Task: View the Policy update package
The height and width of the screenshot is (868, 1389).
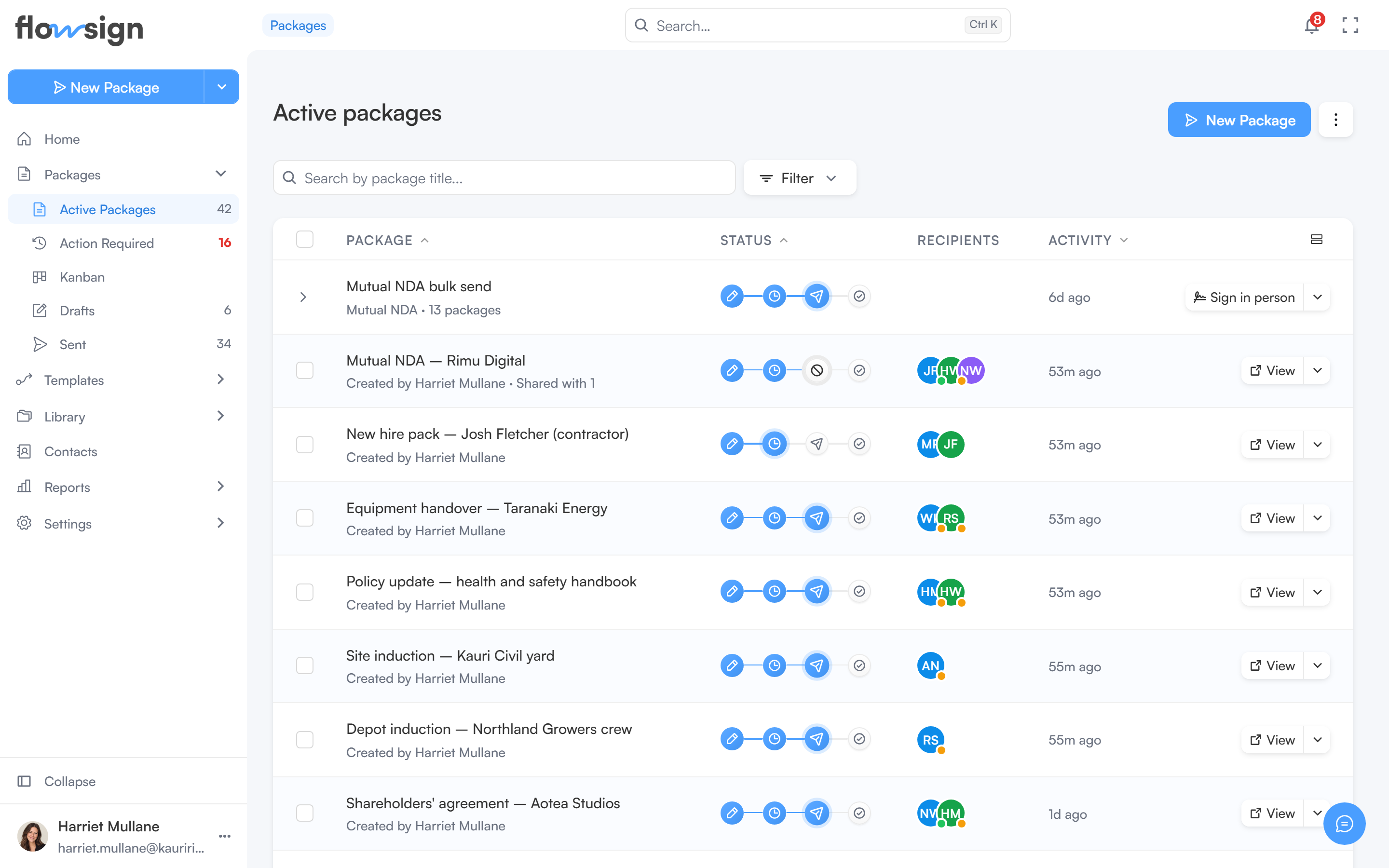Action: [x=1272, y=592]
